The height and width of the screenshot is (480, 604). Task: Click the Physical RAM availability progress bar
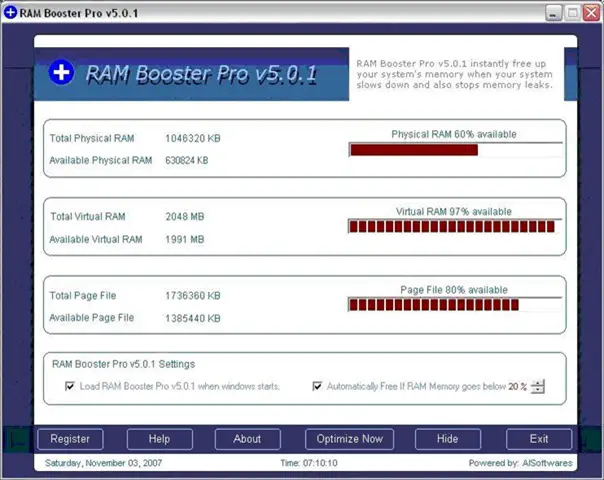click(x=455, y=149)
